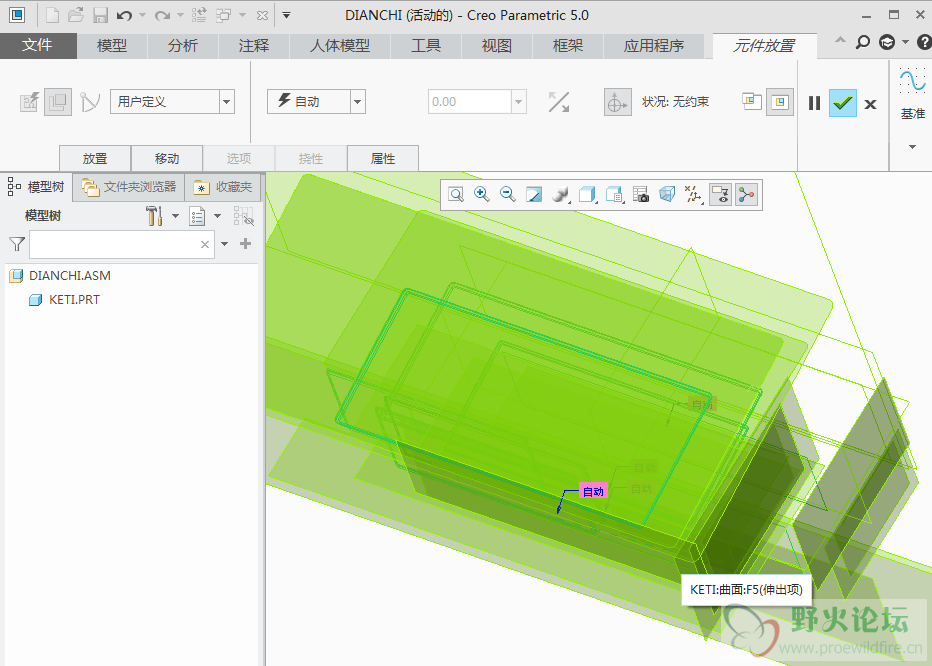The image size is (932, 666).
Task: Open the display style shaded icon
Action: tap(560, 194)
